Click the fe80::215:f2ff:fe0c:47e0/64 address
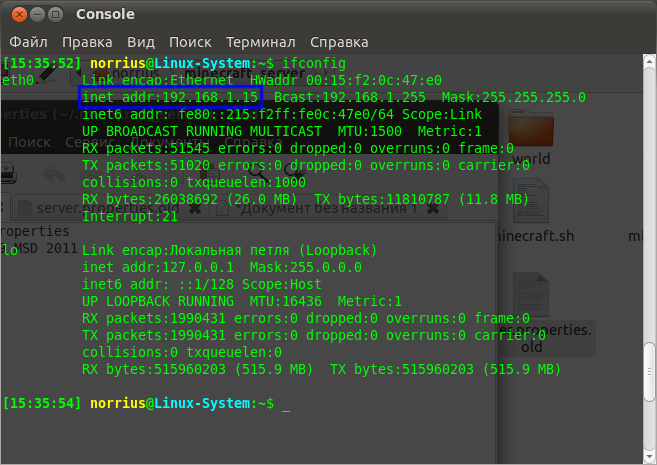 pyautogui.click(x=286, y=114)
